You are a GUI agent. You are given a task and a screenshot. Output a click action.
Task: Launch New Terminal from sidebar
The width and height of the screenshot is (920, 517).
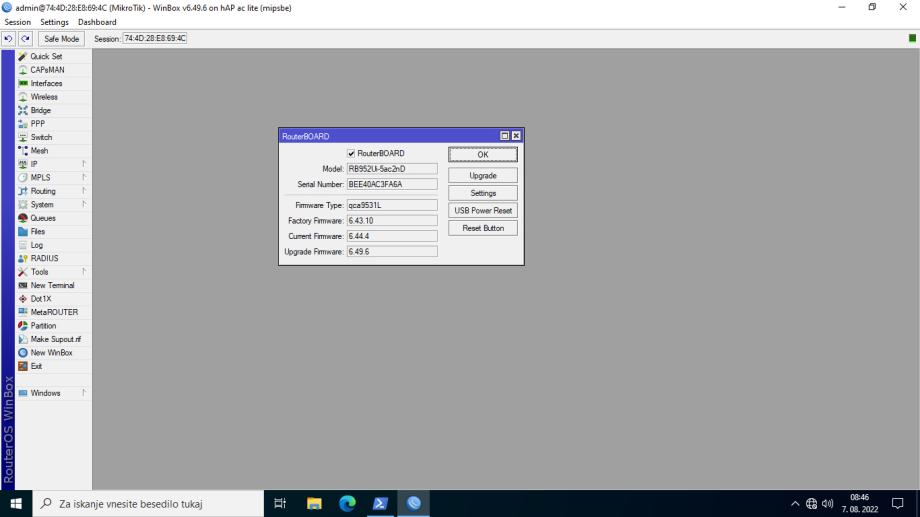pos(52,285)
